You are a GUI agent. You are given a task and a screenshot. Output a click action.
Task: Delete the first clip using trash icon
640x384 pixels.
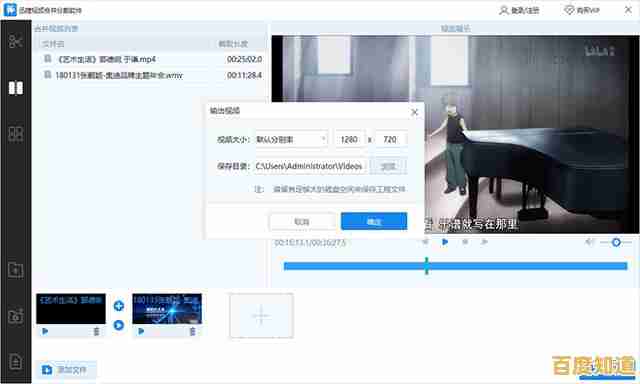pos(96,331)
